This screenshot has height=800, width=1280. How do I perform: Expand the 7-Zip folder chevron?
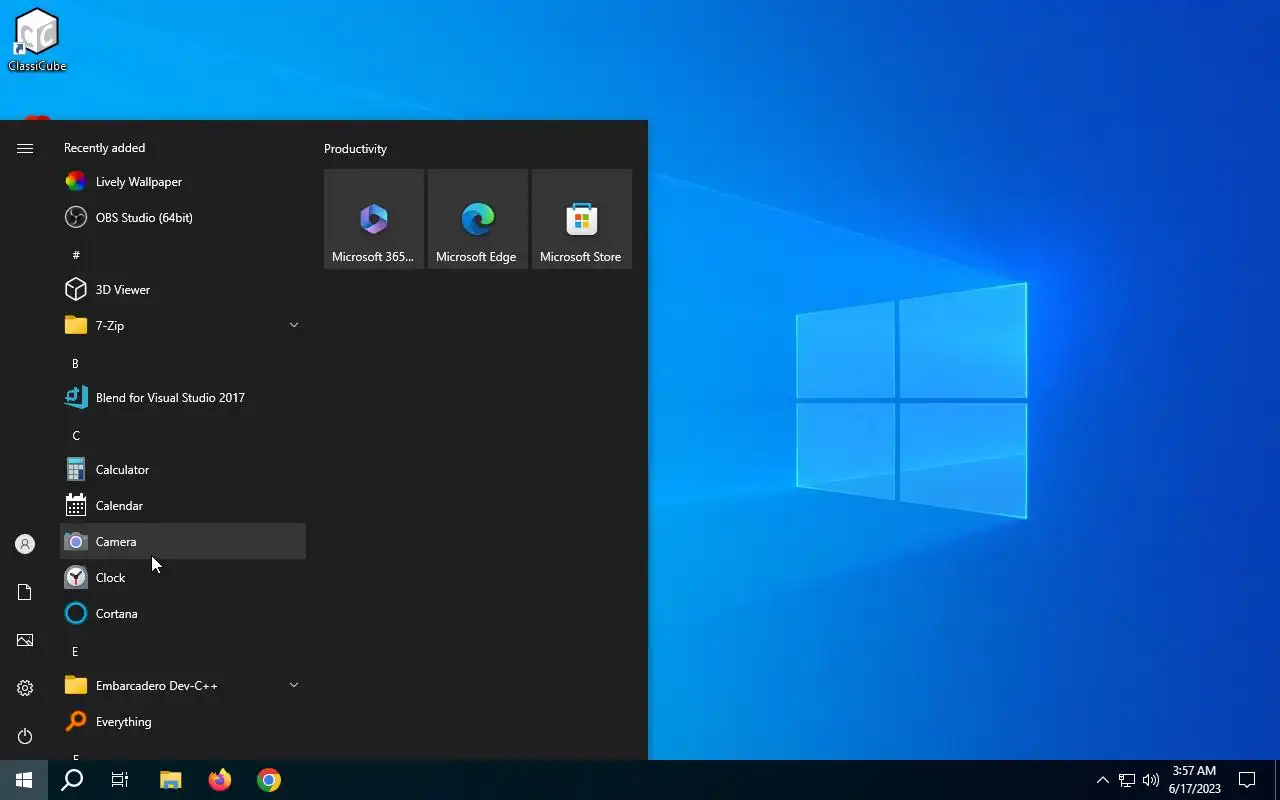point(294,326)
